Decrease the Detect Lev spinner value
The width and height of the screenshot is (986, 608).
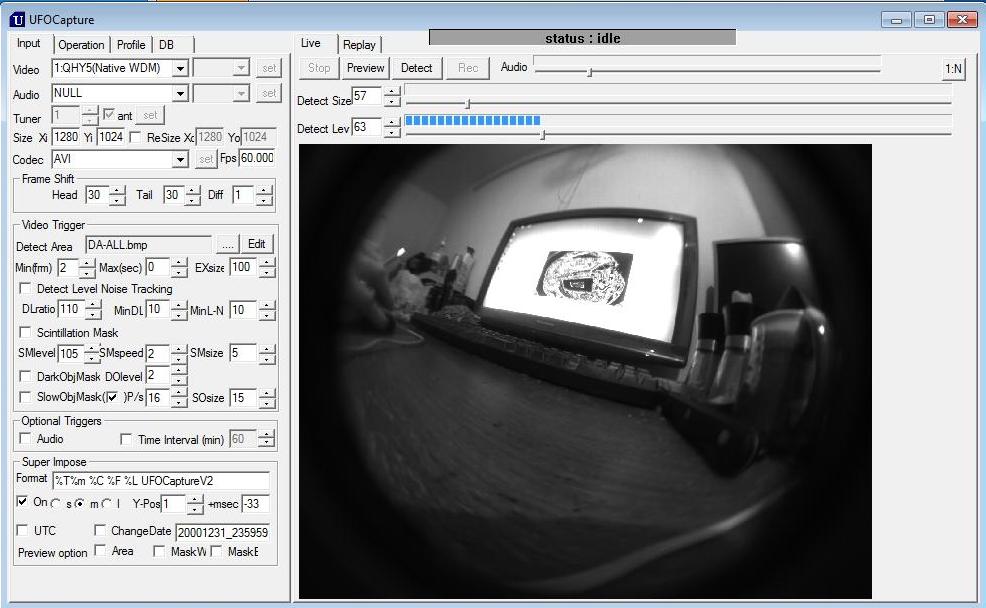coord(392,133)
